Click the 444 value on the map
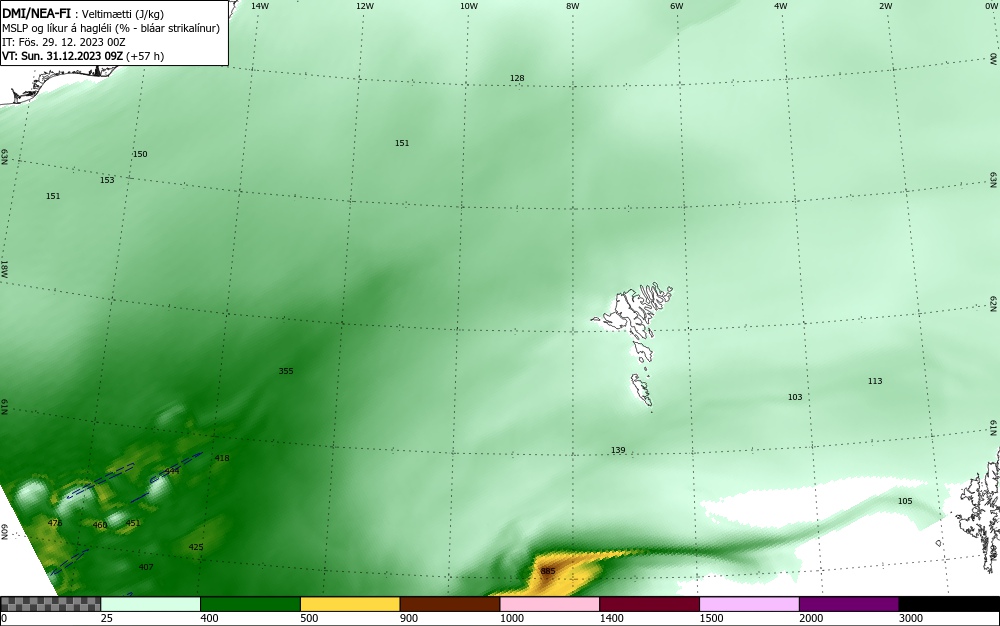1000x626 pixels. click(172, 471)
